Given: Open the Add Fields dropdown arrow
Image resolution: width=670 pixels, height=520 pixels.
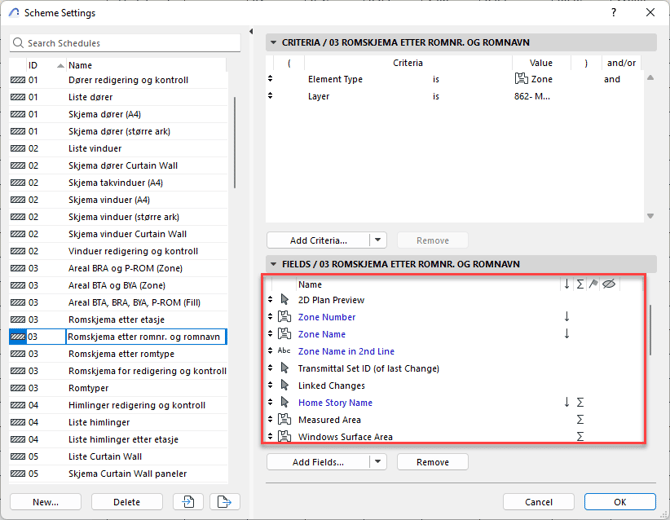Looking at the screenshot, I should pyautogui.click(x=377, y=462).
